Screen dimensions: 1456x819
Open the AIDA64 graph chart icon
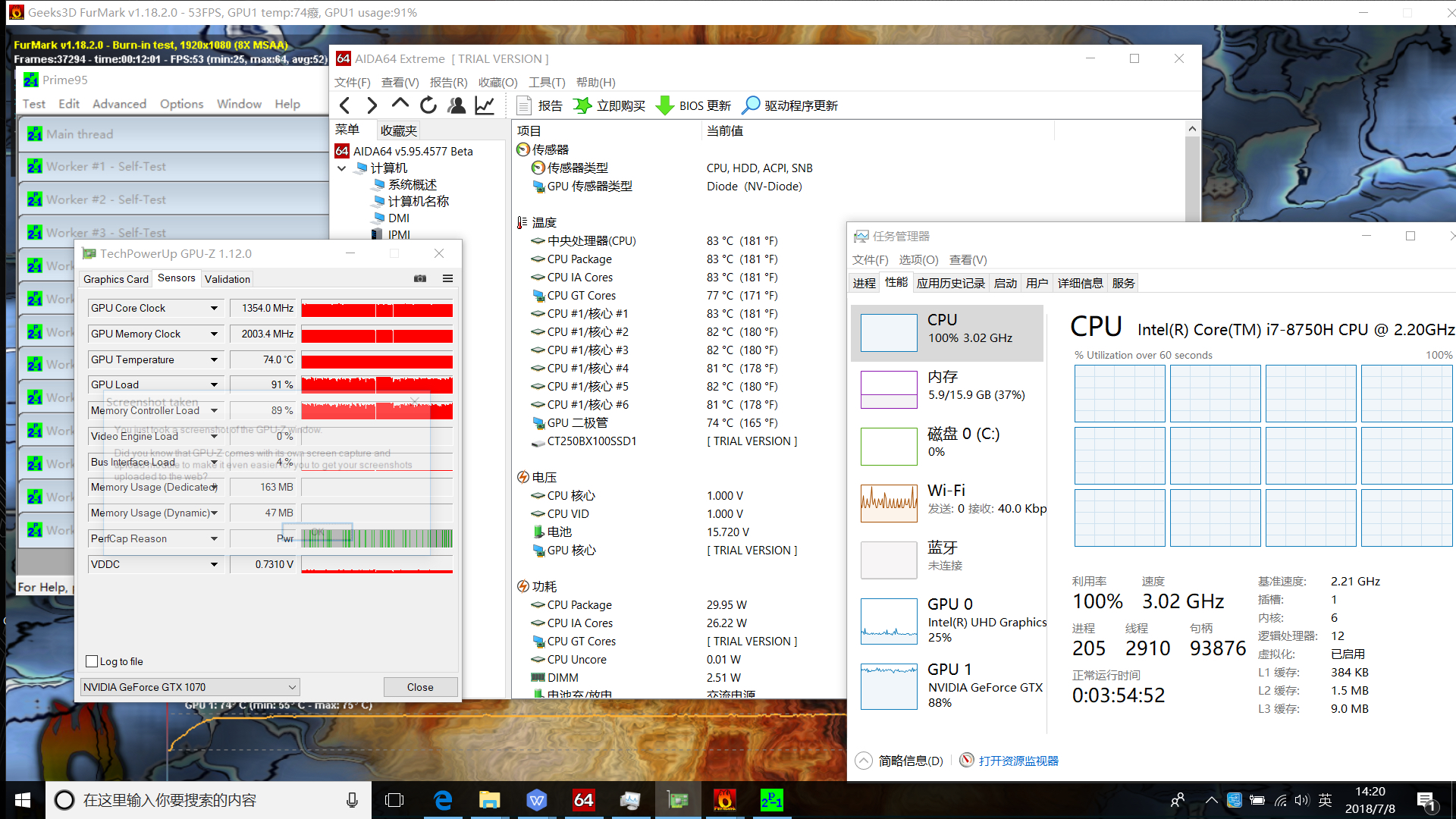coord(485,105)
